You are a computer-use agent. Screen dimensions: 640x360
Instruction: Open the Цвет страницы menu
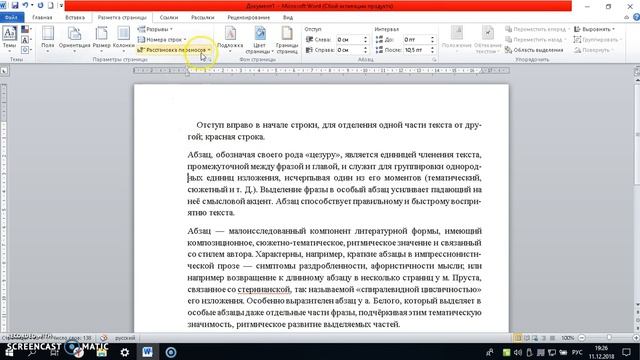pyautogui.click(x=259, y=39)
